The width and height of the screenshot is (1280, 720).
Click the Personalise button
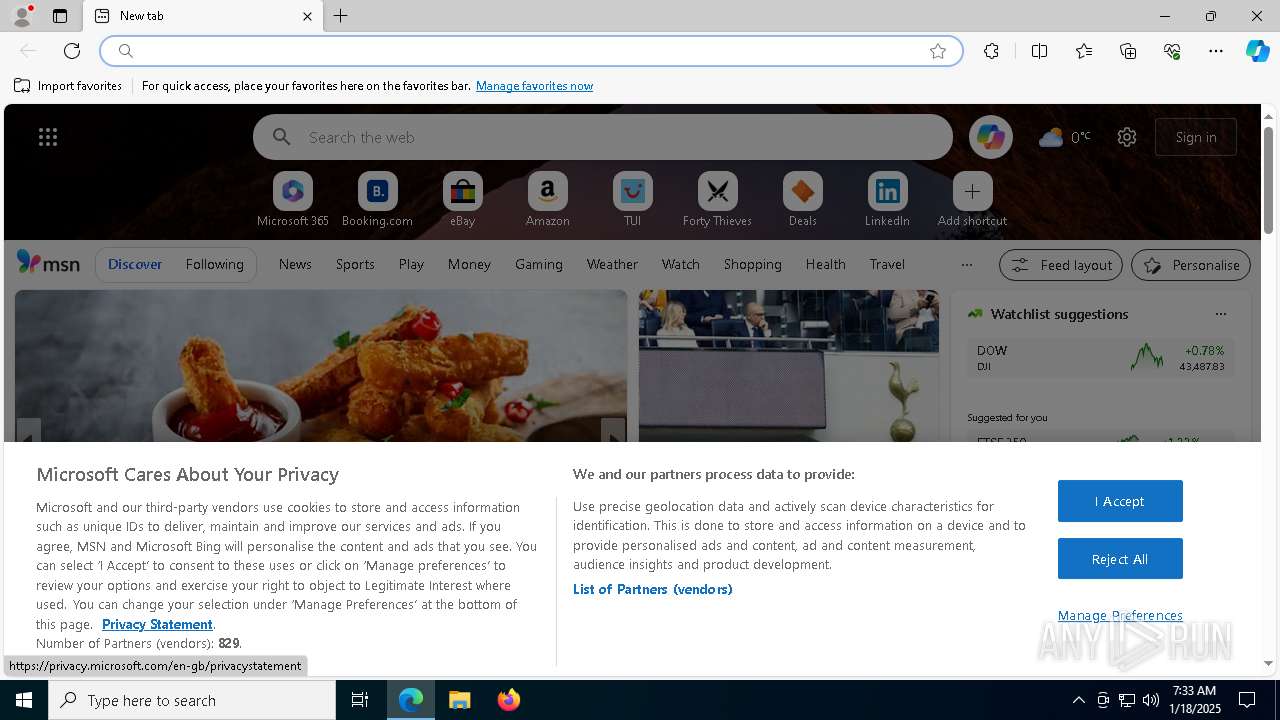[x=1191, y=265]
